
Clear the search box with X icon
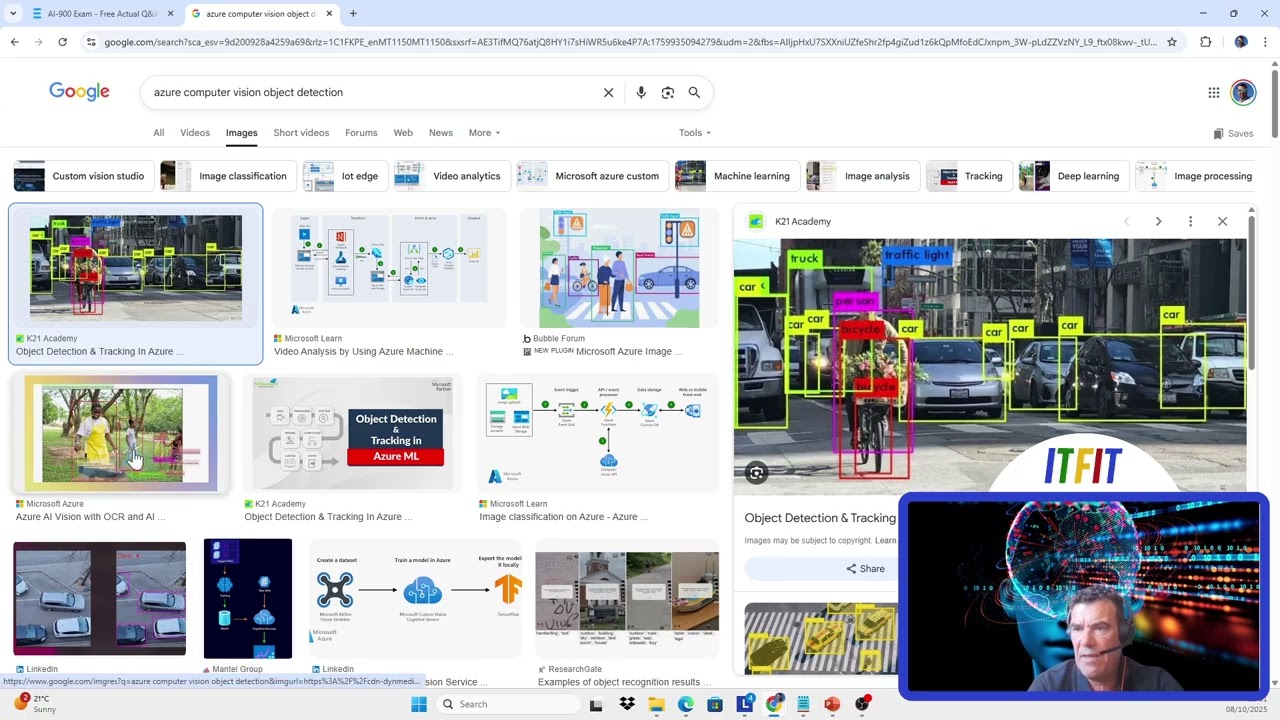pos(608,92)
